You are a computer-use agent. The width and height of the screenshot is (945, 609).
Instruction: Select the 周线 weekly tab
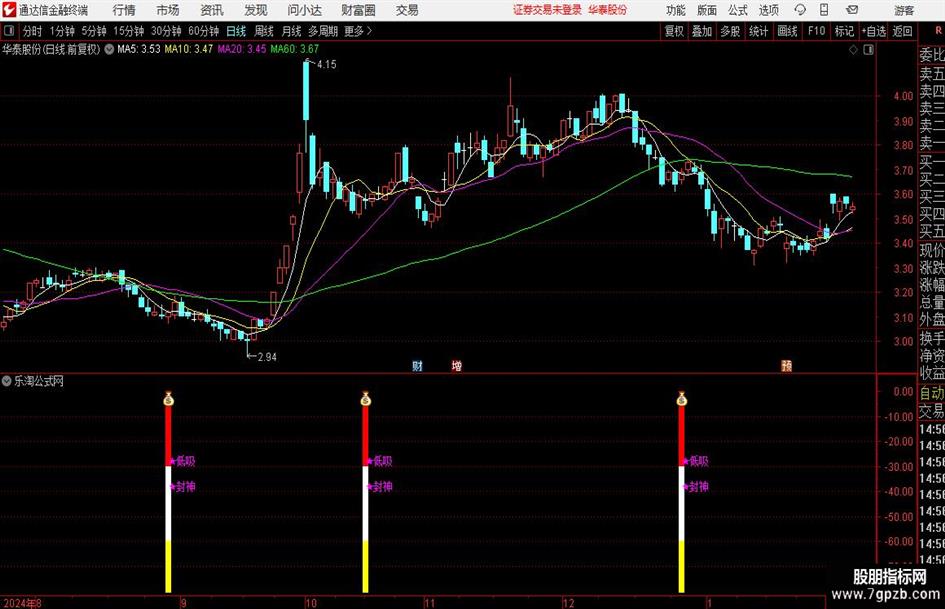(x=264, y=31)
